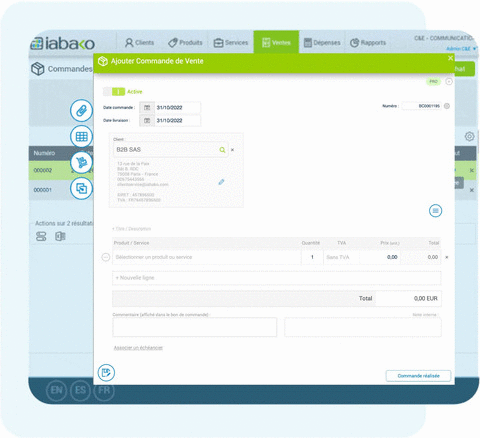Screen dimensions: 480x438
Task: Click the paperclip attachment icon
Action: (81, 110)
